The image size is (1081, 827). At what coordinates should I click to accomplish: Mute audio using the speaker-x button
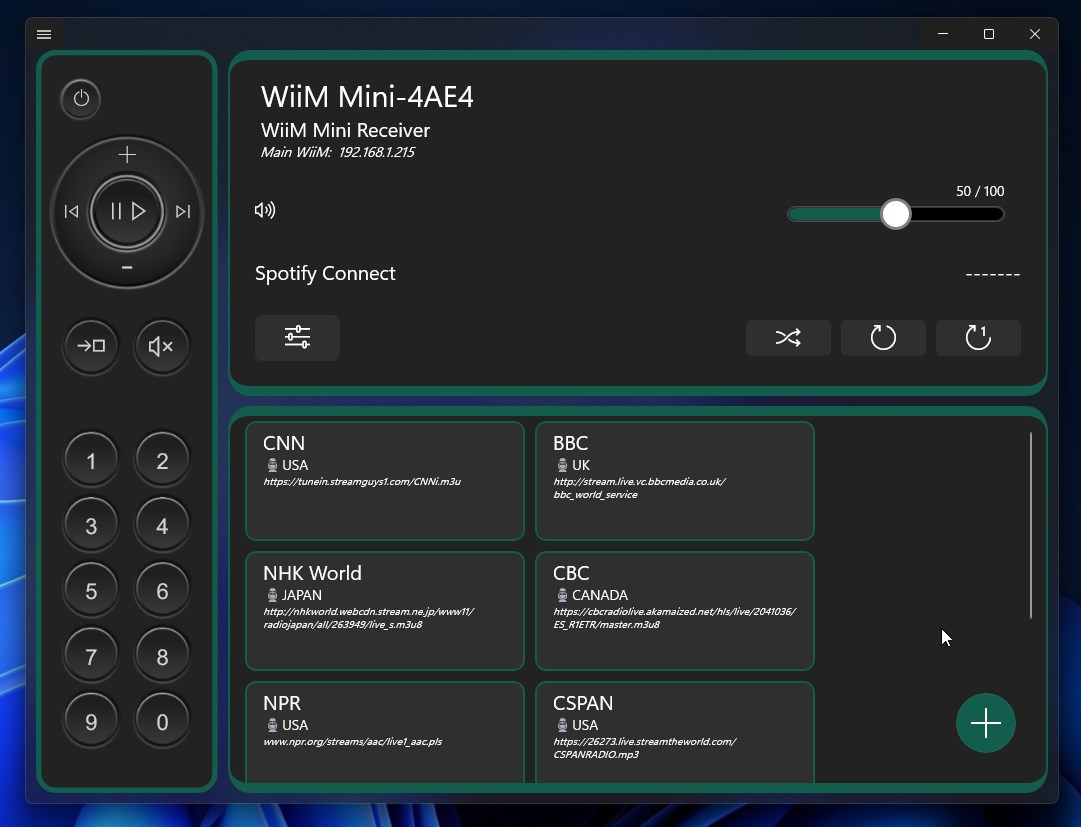(x=161, y=346)
